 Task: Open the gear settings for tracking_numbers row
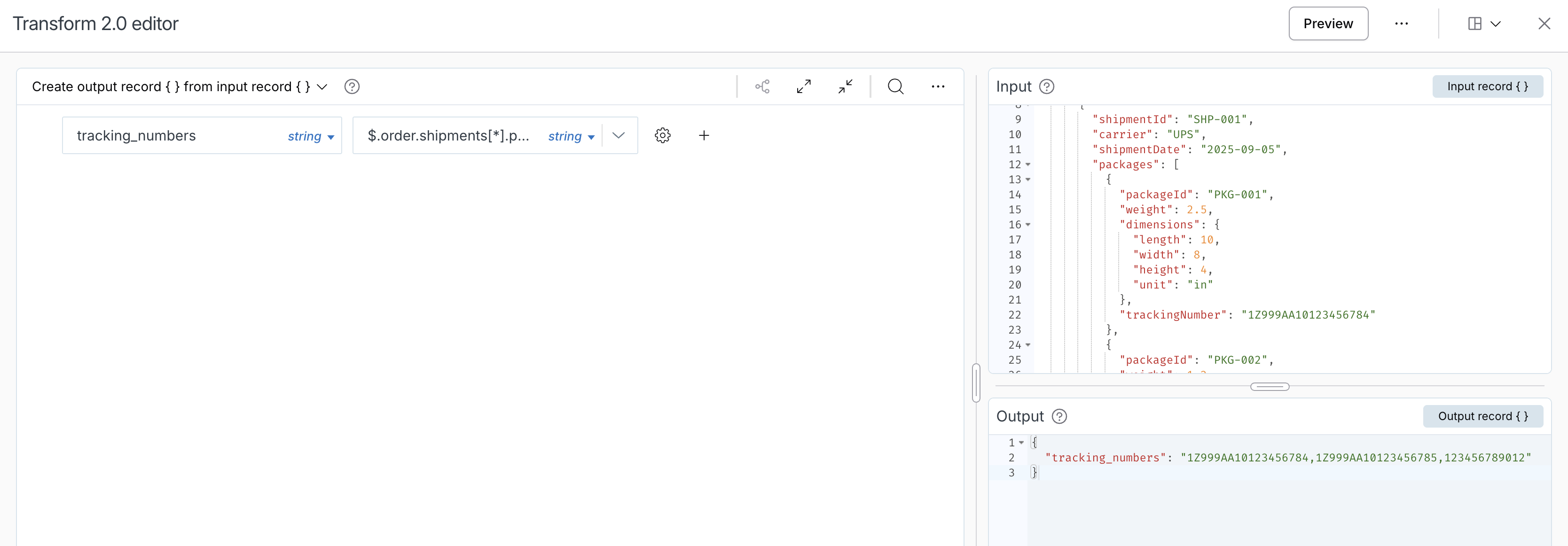(662, 135)
